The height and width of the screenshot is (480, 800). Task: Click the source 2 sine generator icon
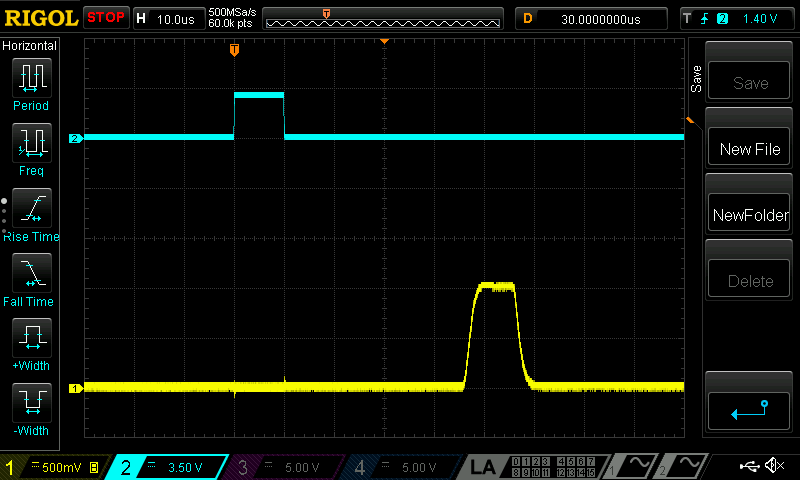pyautogui.click(x=683, y=466)
